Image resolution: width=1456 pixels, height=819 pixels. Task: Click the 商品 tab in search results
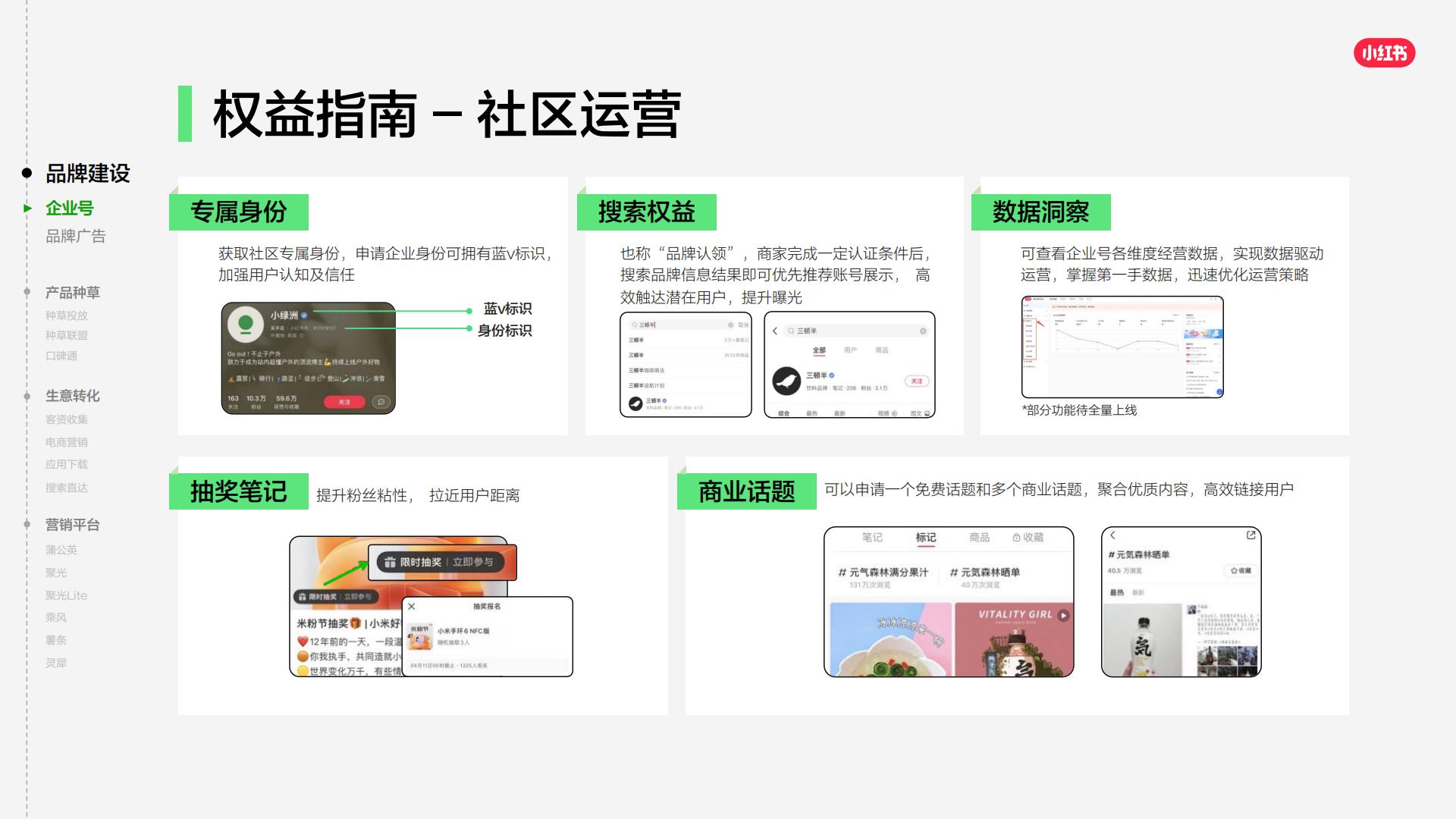[881, 350]
